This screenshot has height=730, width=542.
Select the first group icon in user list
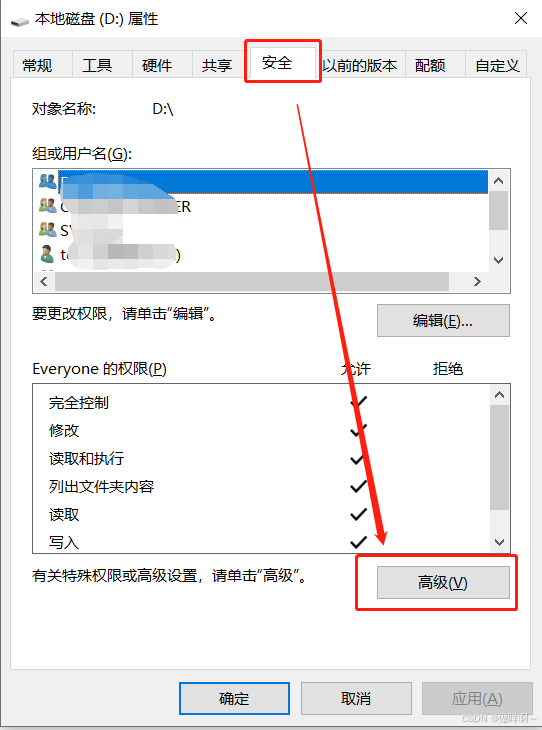pyautogui.click(x=47, y=181)
